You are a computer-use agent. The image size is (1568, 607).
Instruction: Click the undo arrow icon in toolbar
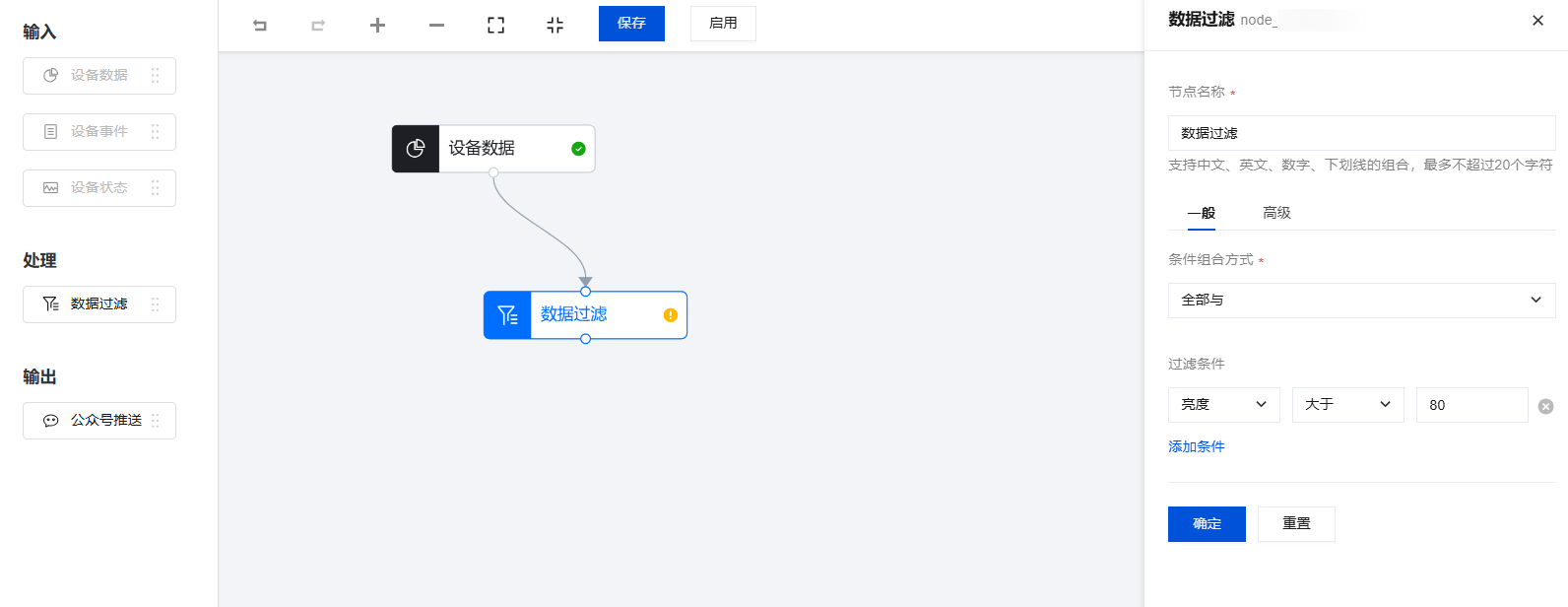[x=260, y=26]
